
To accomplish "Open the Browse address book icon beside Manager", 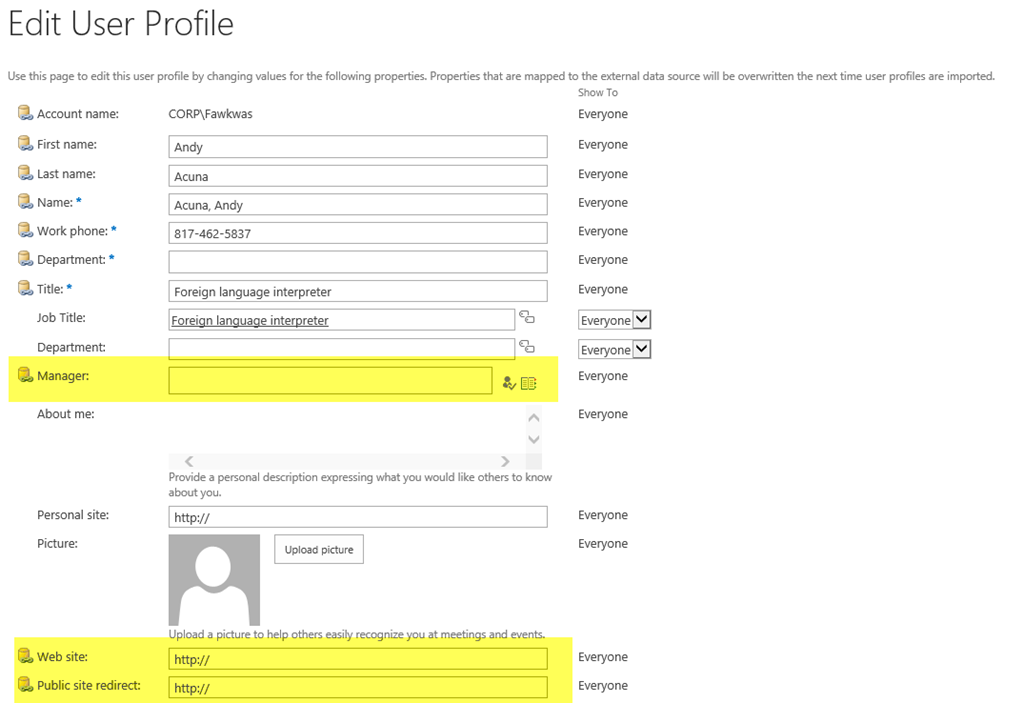I will click(529, 384).
